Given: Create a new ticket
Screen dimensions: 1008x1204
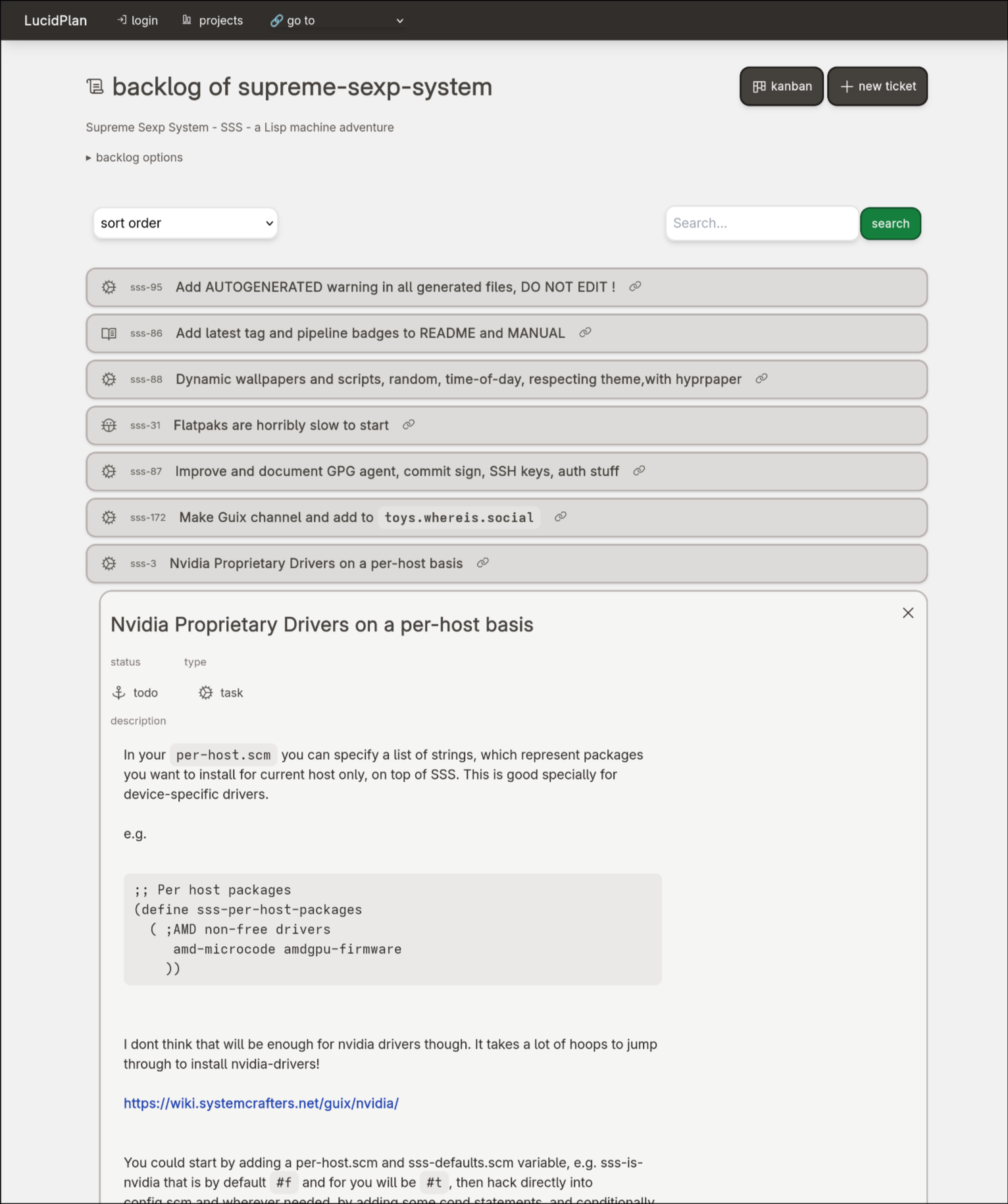Looking at the screenshot, I should tap(878, 87).
